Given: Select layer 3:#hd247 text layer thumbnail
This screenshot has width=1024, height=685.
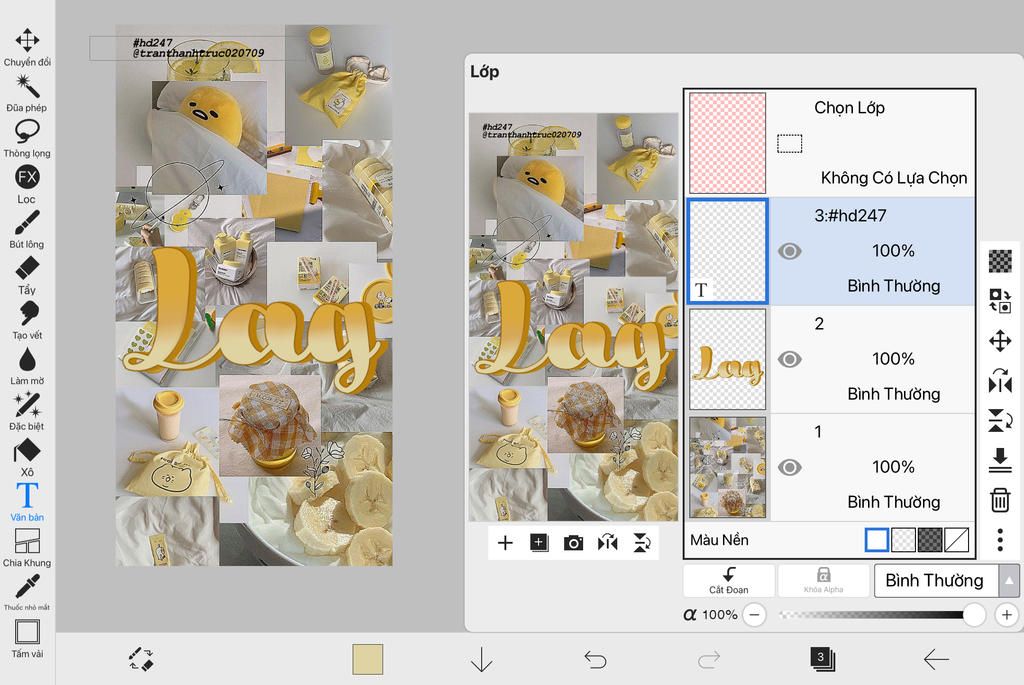Looking at the screenshot, I should click(728, 251).
